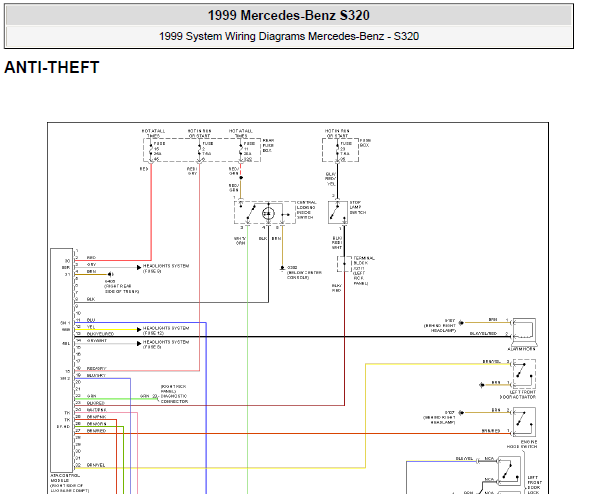
Task: Click the engine hood switch symbol
Action: tap(524, 422)
